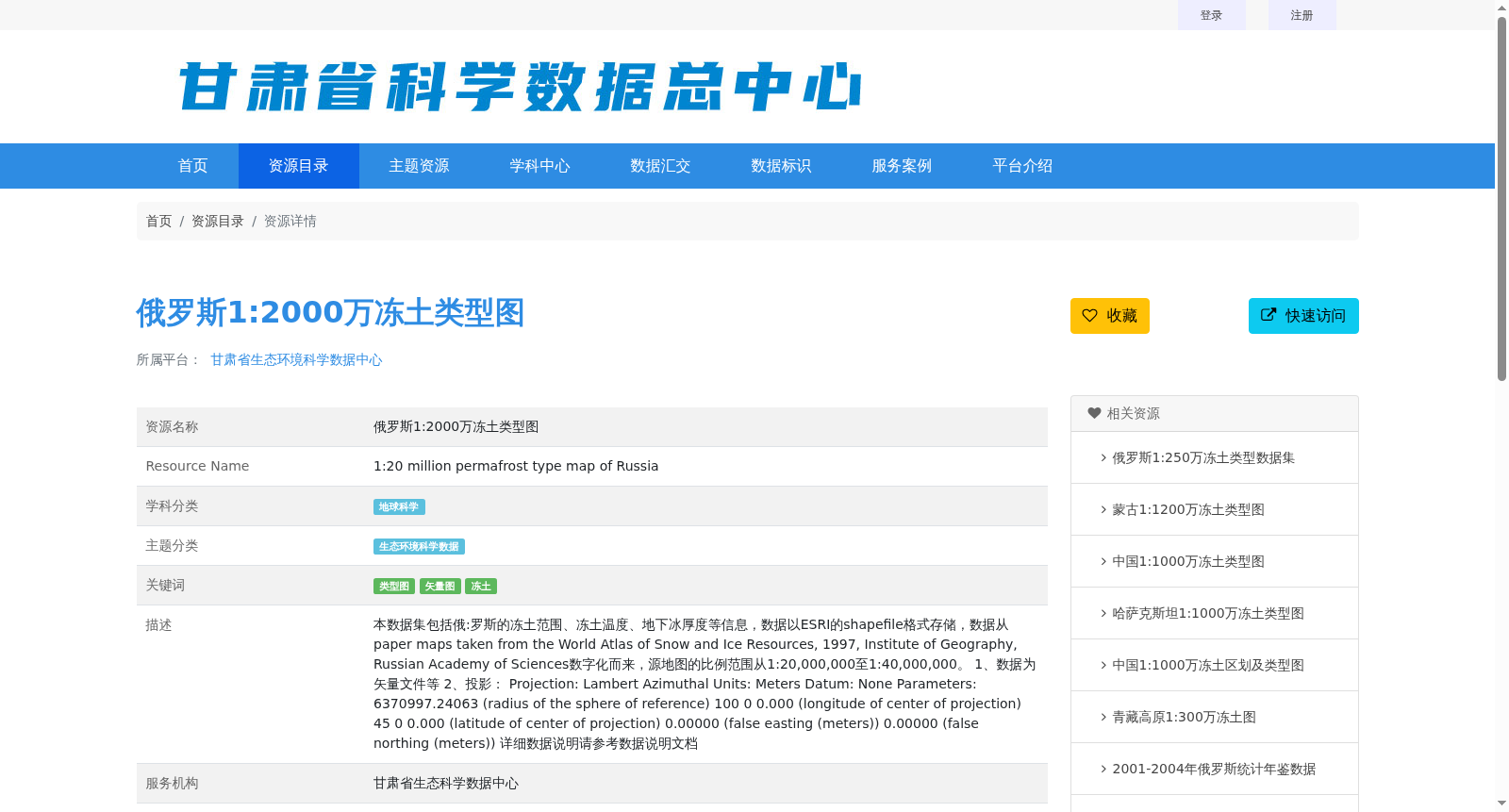Open related resource 中国1:1000万冻土区划及类型图
Viewport: 1509px width, 812px height.
[x=1208, y=665]
